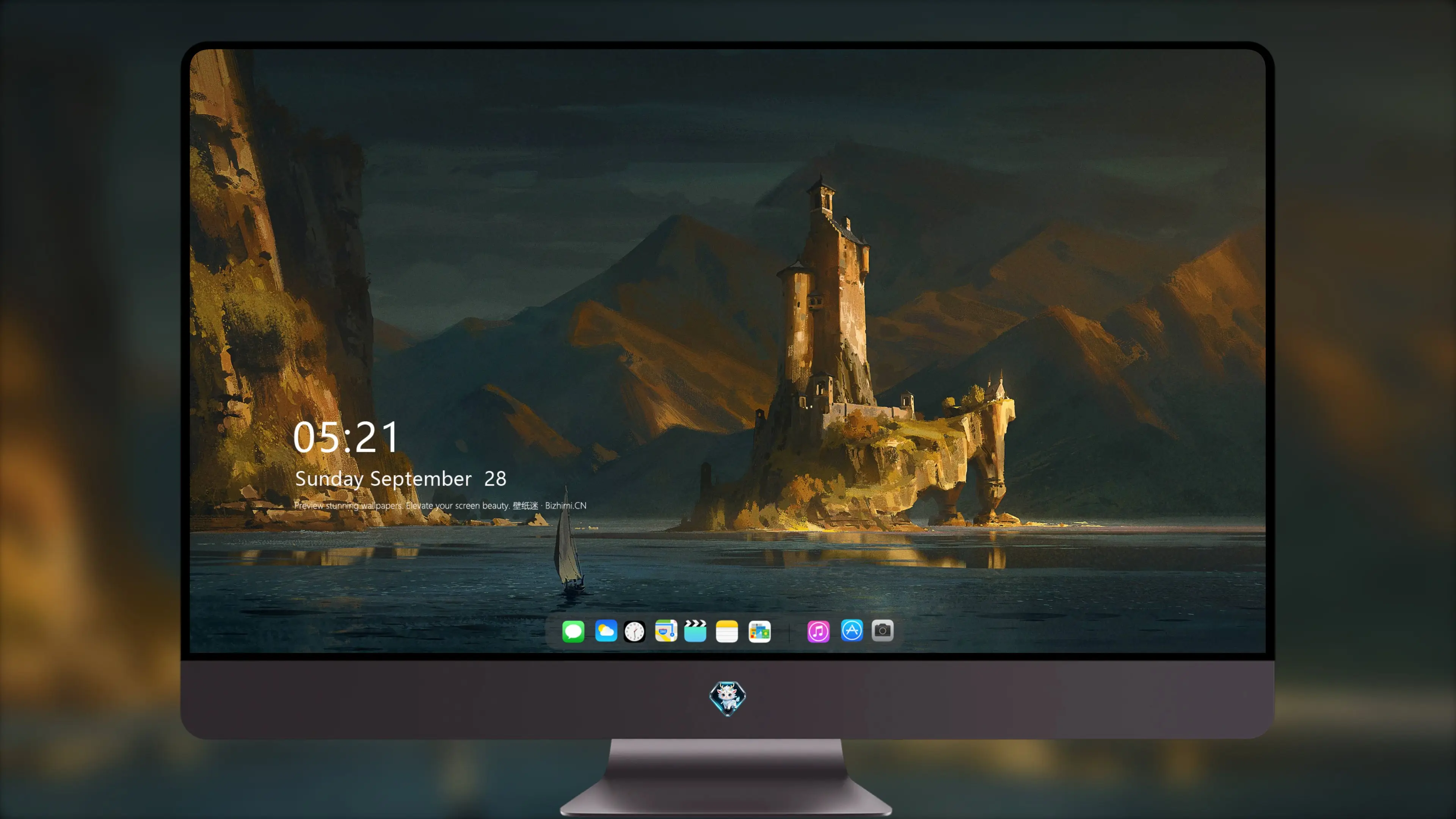This screenshot has height=819, width=1456.
Task: Open the photo collage app icon
Action: (759, 631)
